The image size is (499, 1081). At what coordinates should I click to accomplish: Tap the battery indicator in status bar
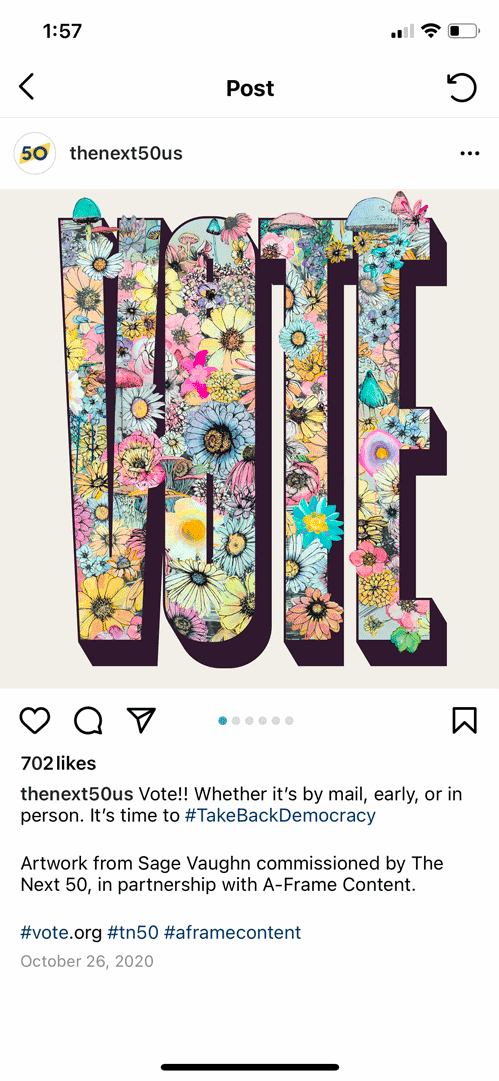[463, 31]
